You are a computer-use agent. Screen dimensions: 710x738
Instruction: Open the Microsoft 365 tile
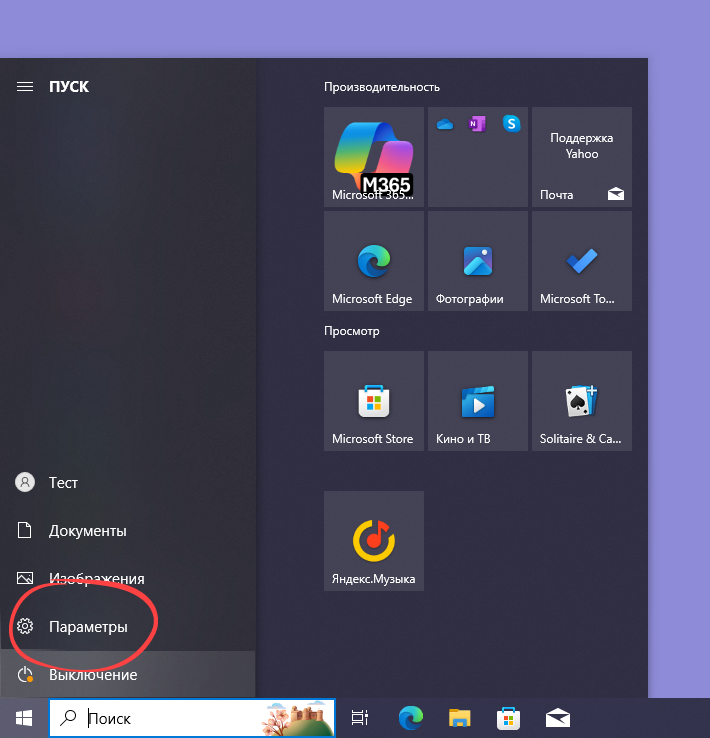coord(374,157)
